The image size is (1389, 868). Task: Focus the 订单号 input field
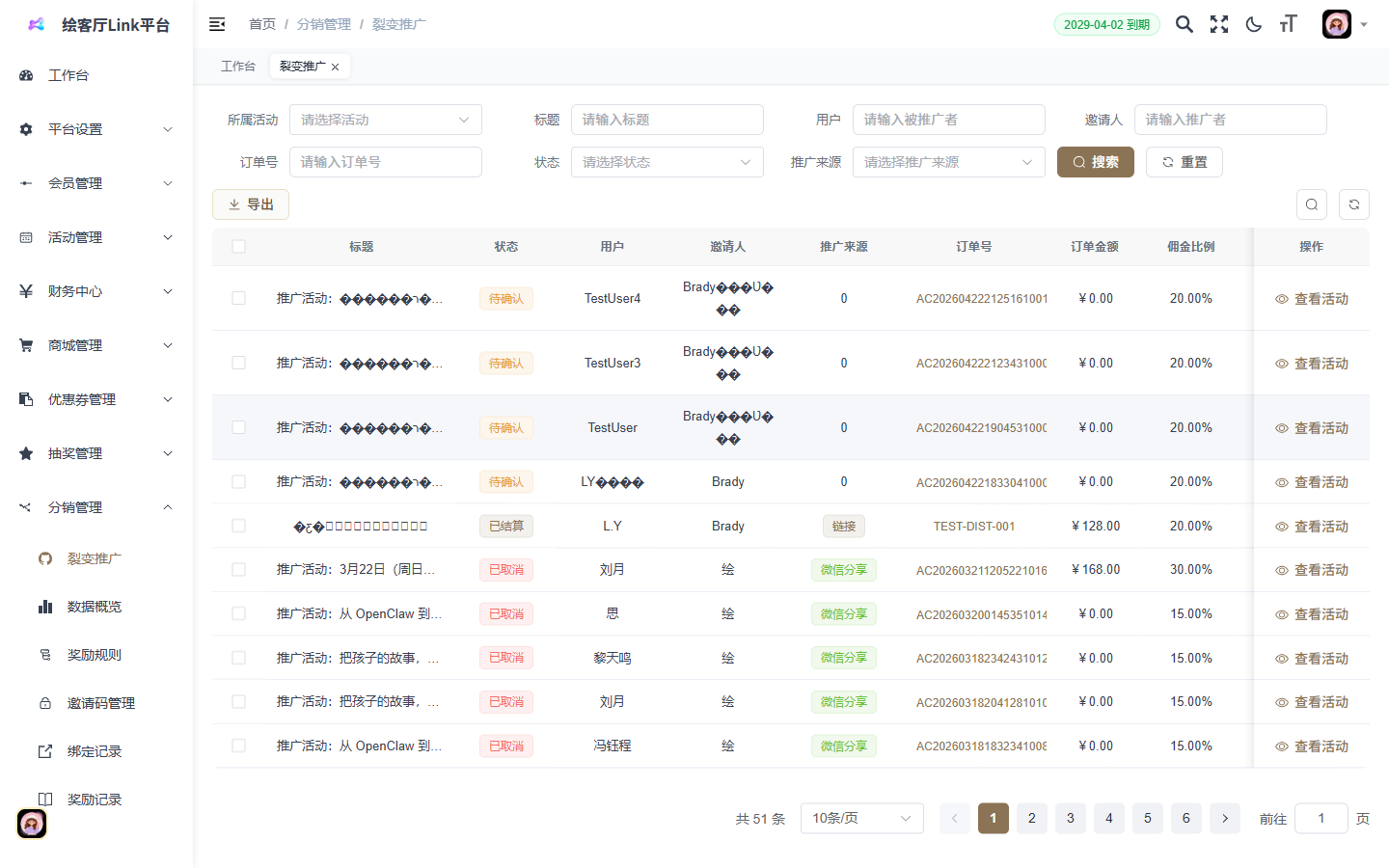(x=385, y=162)
